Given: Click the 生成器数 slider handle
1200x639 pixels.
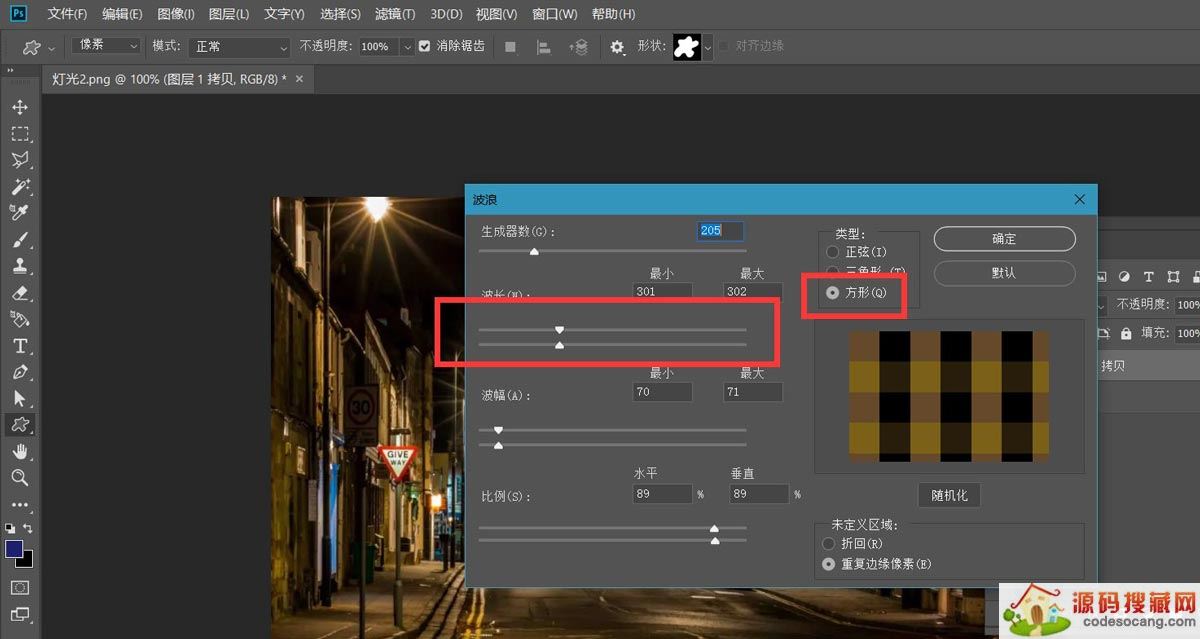Looking at the screenshot, I should pyautogui.click(x=534, y=252).
